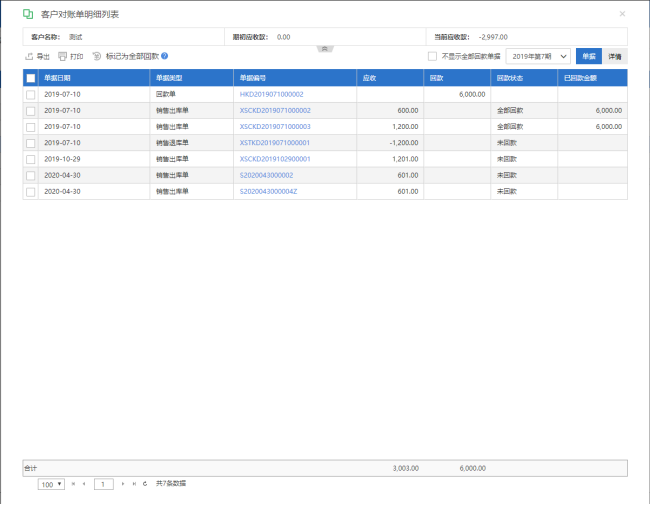Click the green app logo icon
650x505 pixels.
(x=28, y=14)
